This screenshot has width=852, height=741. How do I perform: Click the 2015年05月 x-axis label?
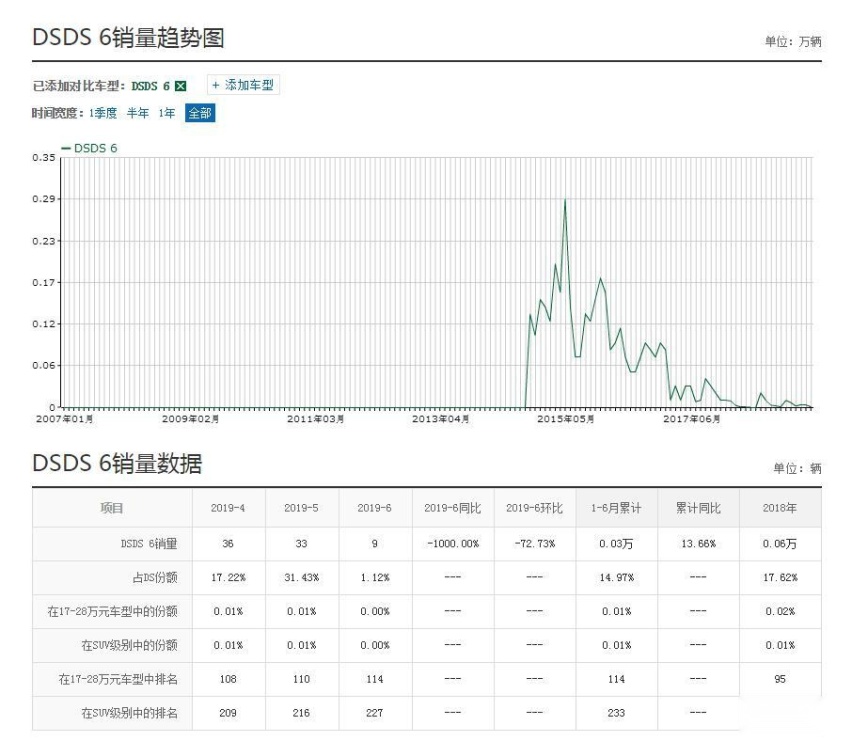tap(566, 419)
